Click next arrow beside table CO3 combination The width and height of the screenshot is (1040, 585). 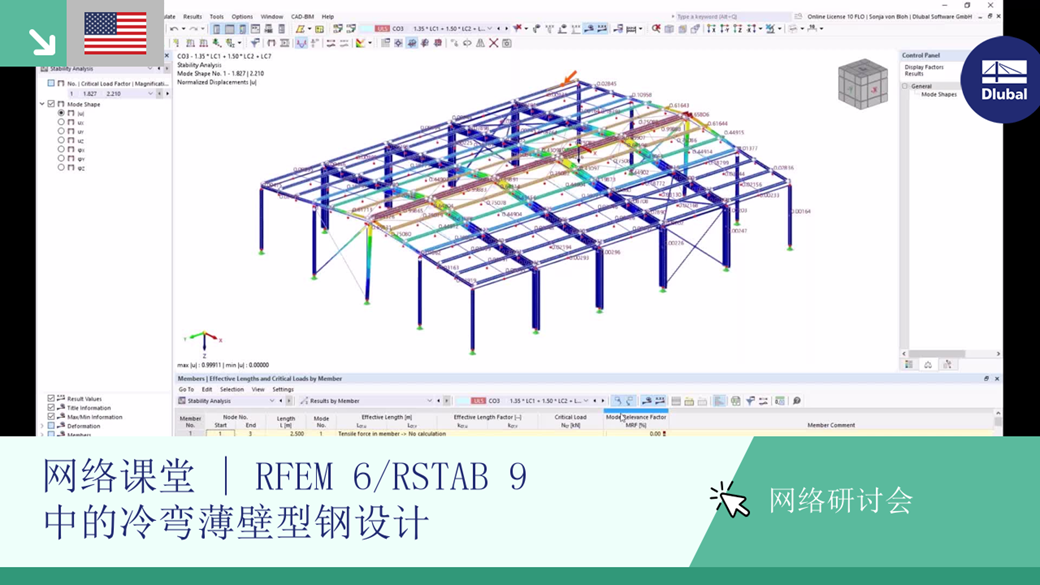click(603, 401)
